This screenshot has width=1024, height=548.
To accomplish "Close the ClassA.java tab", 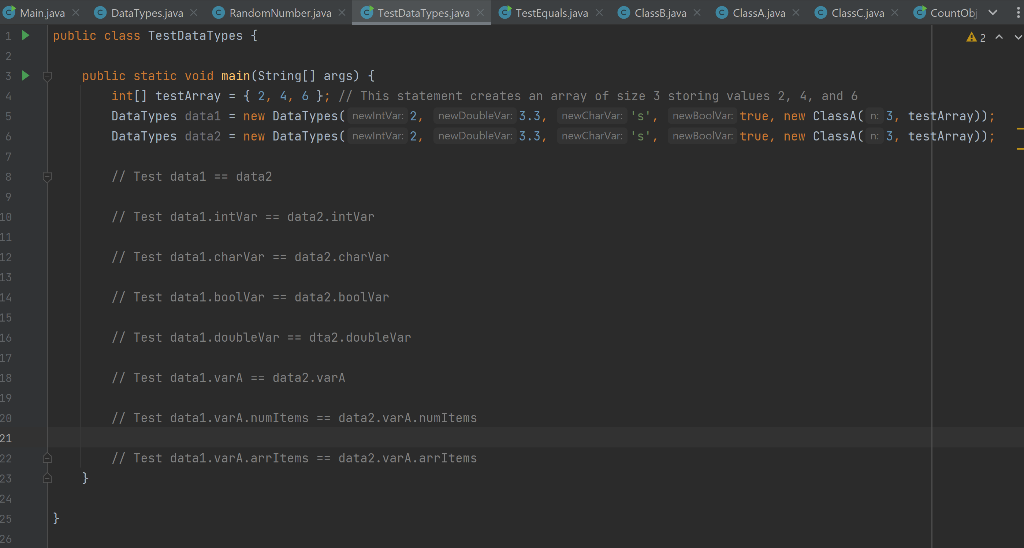I will pos(795,12).
